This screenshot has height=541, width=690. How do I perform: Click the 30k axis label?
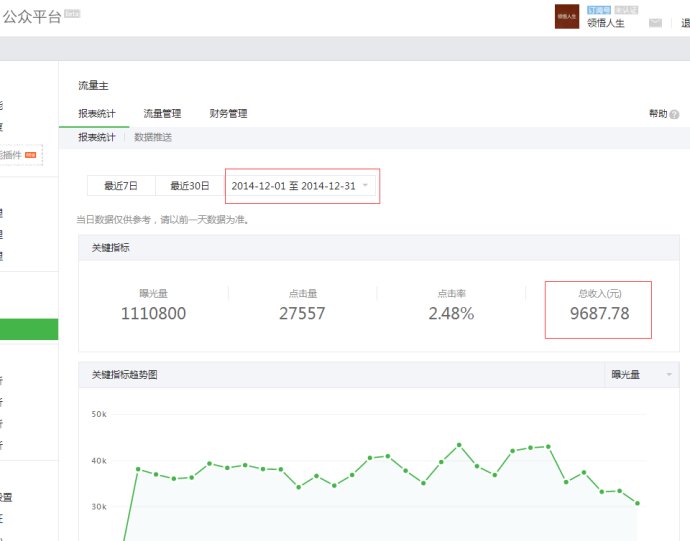pyautogui.click(x=99, y=507)
